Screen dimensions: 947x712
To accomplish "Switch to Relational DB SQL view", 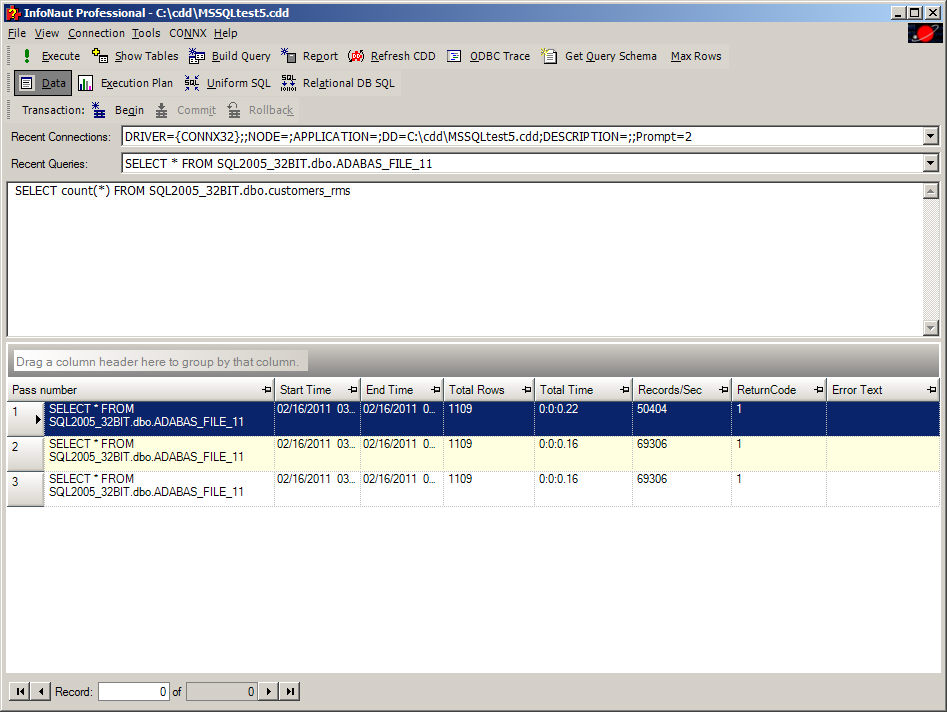I will coord(338,84).
